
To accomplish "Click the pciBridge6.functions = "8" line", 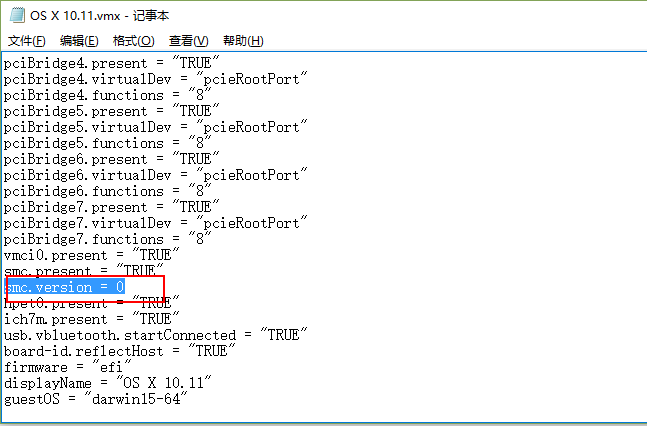I will click(x=107, y=191).
